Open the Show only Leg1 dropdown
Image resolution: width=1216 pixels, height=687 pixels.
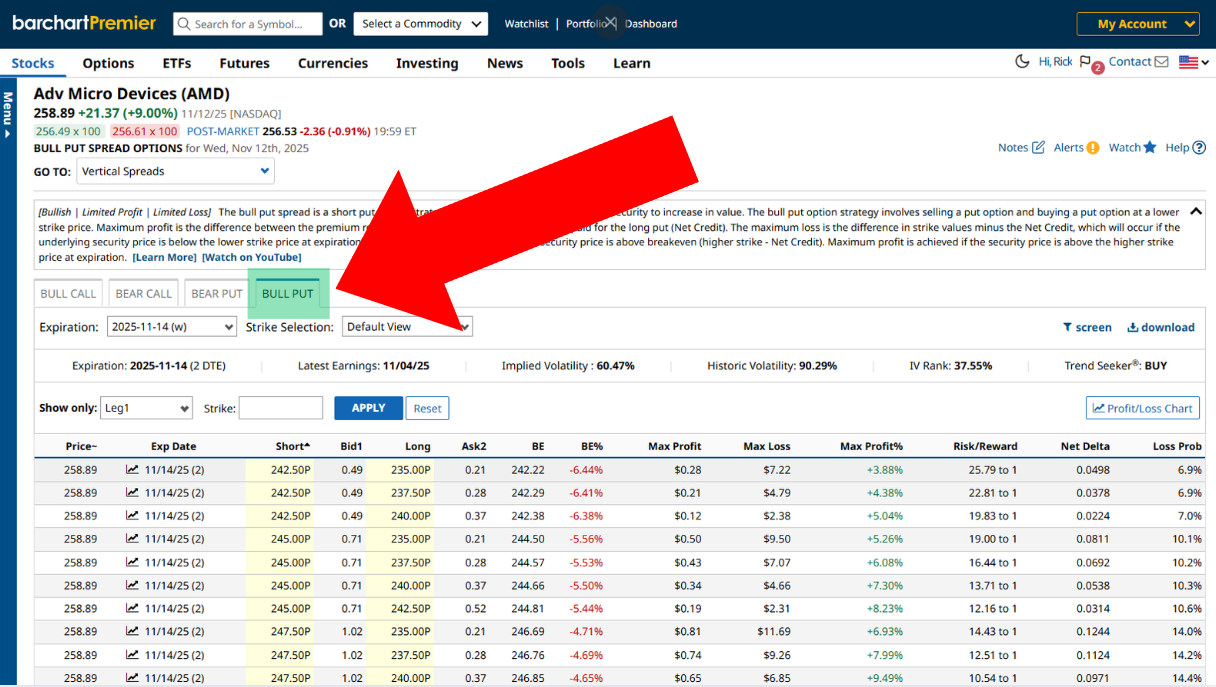click(x=146, y=408)
